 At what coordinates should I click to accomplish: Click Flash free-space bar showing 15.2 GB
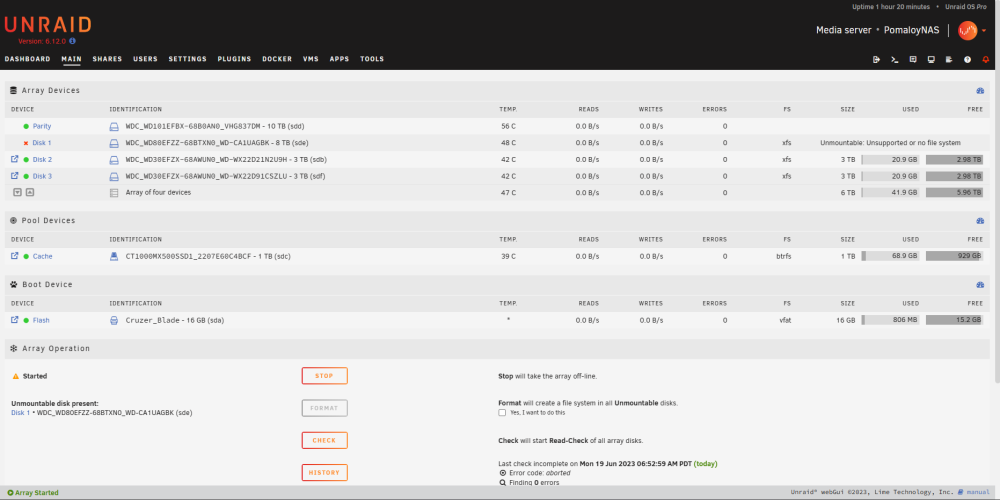[954, 320]
